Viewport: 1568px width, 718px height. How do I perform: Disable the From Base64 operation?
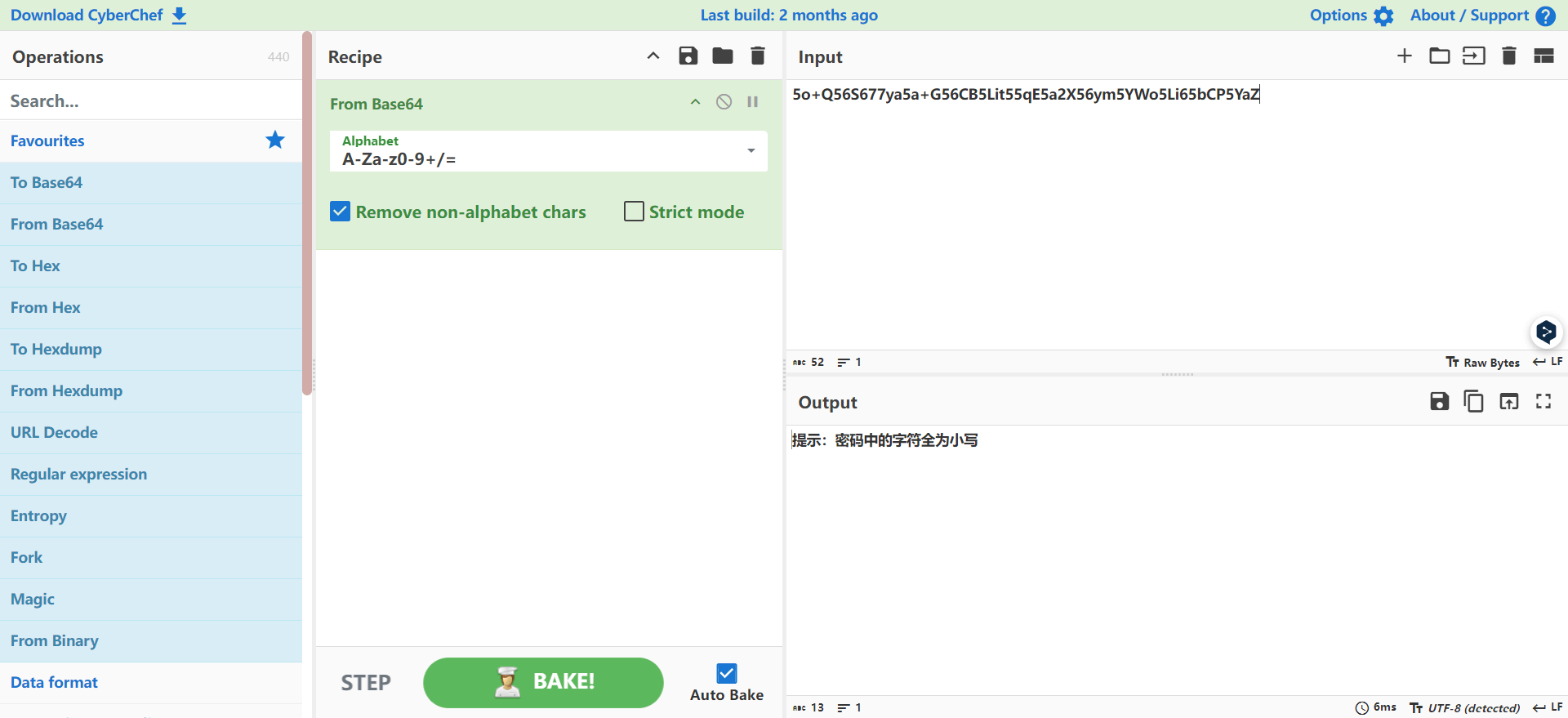[x=724, y=102]
